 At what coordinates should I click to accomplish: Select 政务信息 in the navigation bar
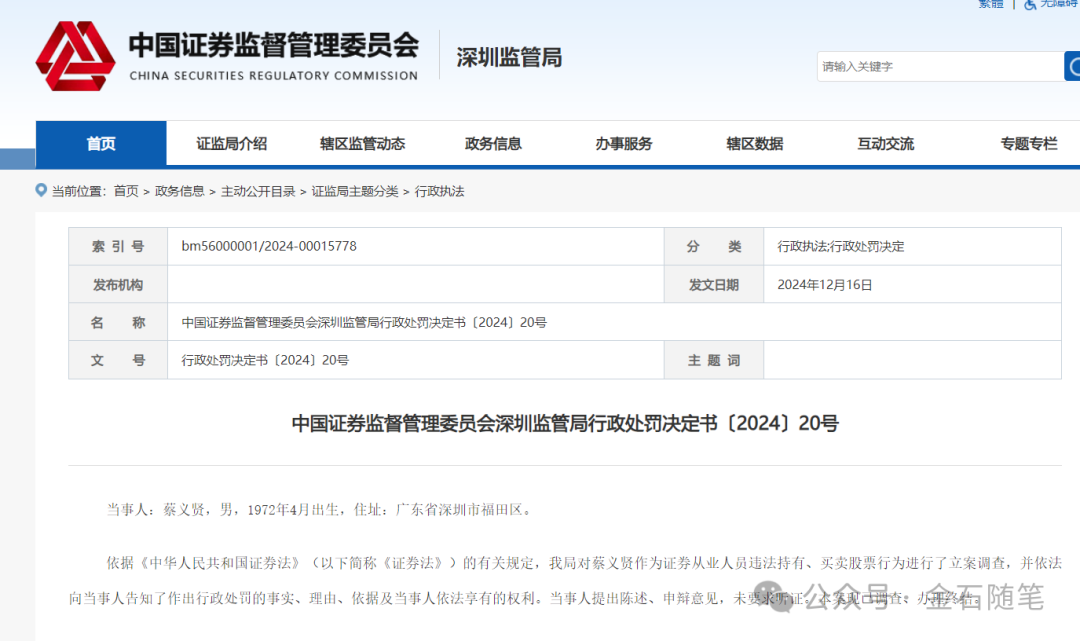[x=493, y=143]
